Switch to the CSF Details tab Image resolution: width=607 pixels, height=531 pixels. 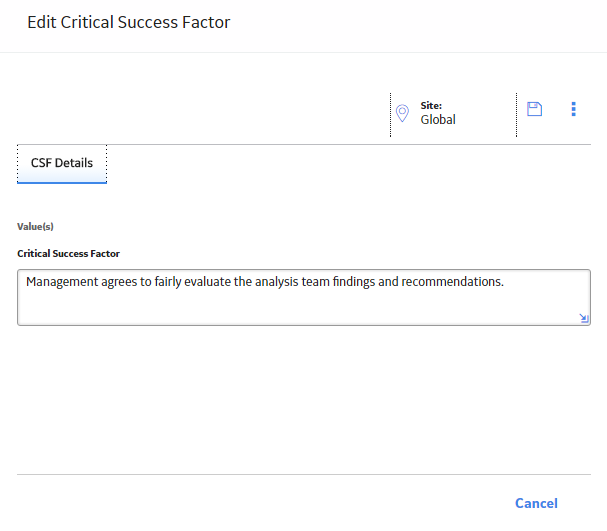pos(62,163)
